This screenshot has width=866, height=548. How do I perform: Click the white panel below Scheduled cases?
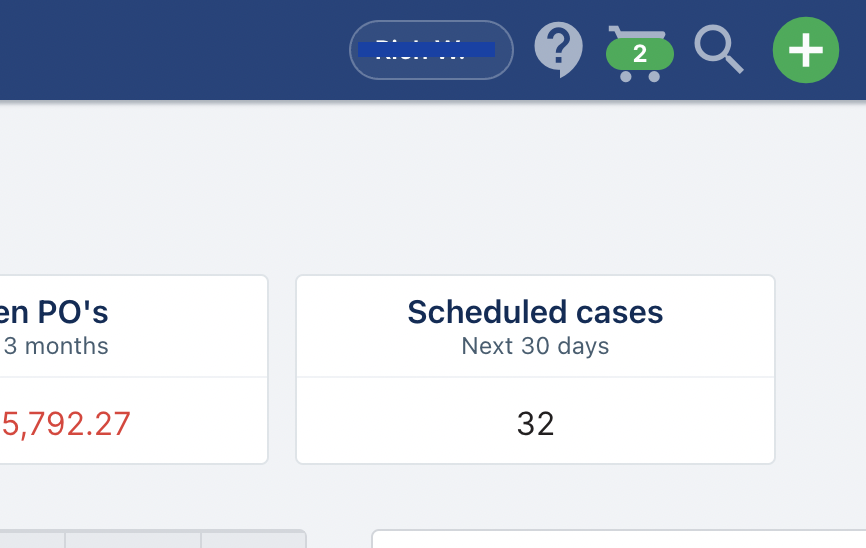click(x=619, y=539)
